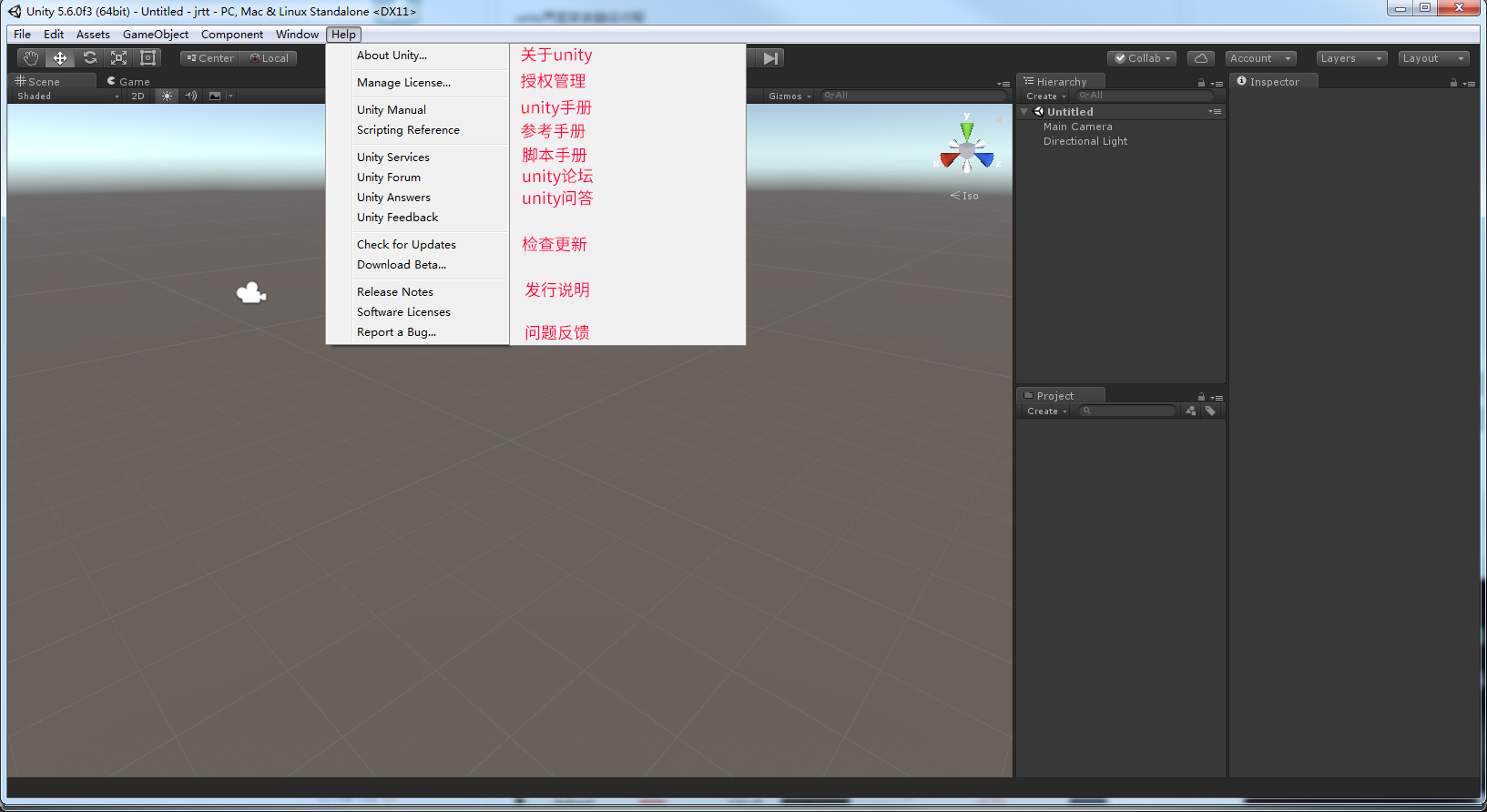Click the Hierarchy search field
The height and width of the screenshot is (812, 1487).
(x=1147, y=96)
